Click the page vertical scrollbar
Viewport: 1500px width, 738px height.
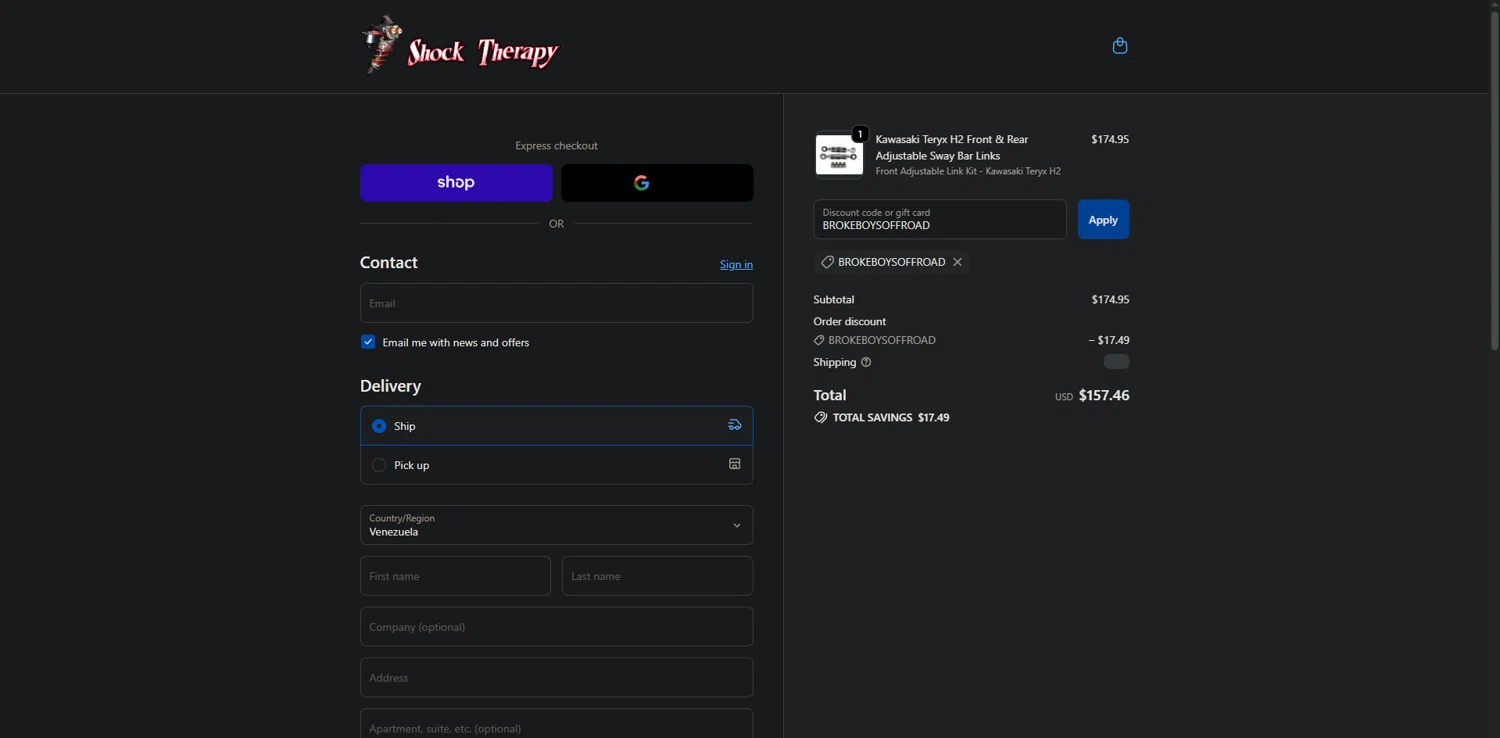click(1495, 180)
